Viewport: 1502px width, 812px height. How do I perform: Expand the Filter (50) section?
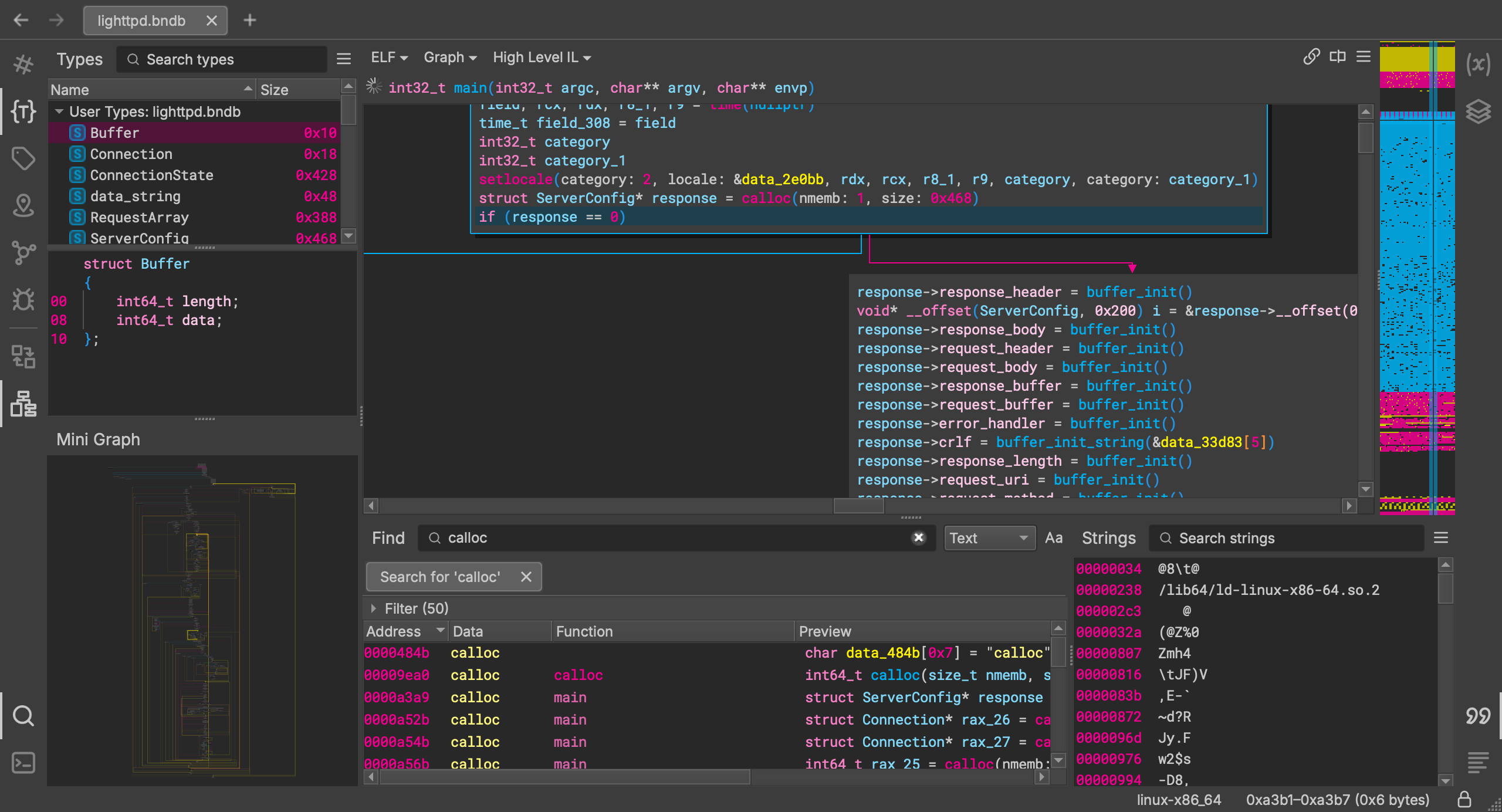click(x=374, y=608)
